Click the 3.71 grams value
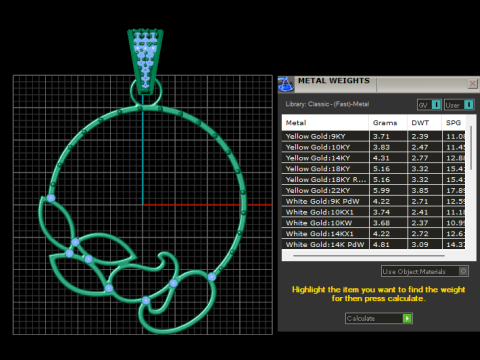Image resolution: width=480 pixels, height=360 pixels. (x=381, y=136)
